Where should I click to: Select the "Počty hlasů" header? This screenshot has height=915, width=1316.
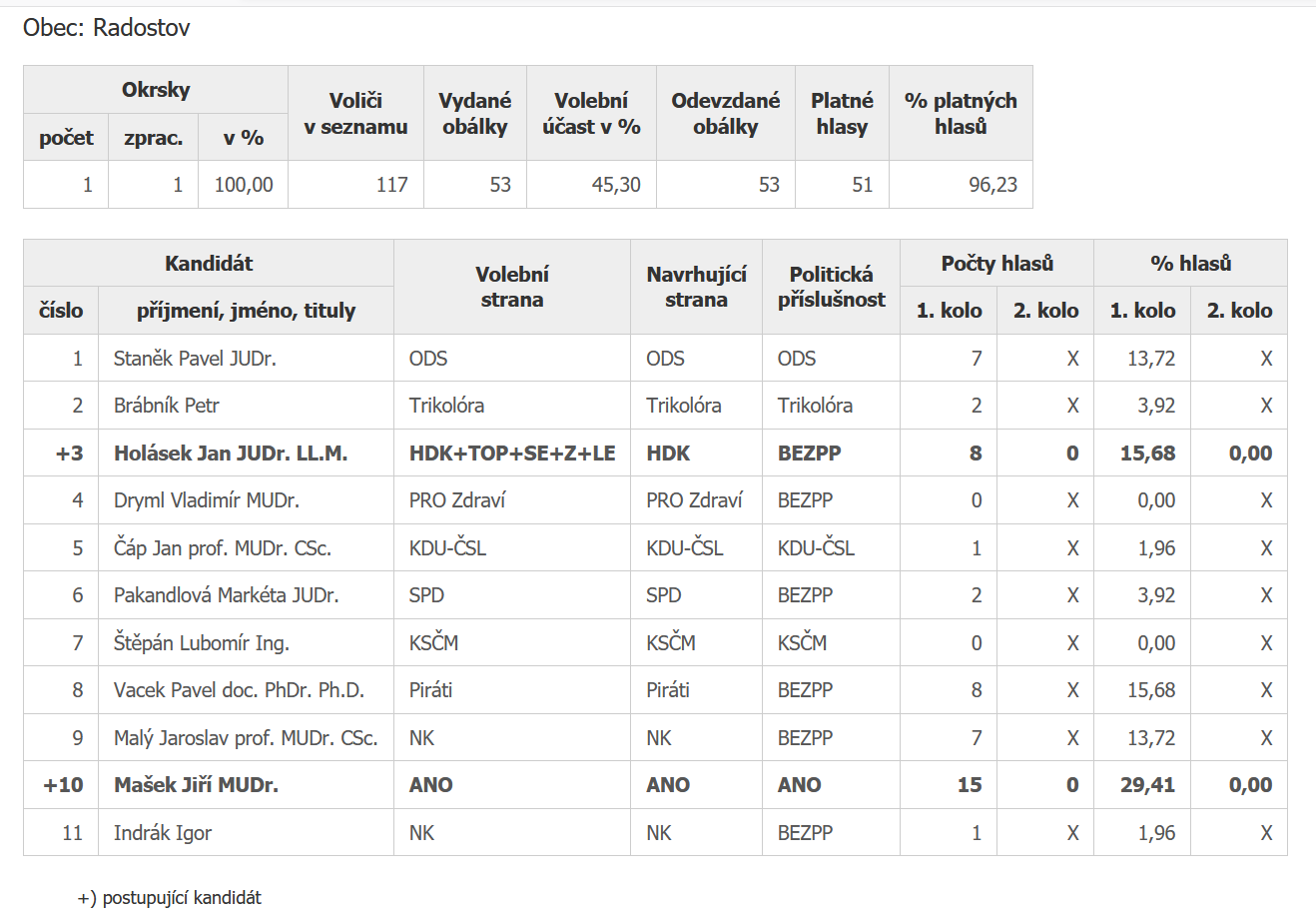point(996,264)
